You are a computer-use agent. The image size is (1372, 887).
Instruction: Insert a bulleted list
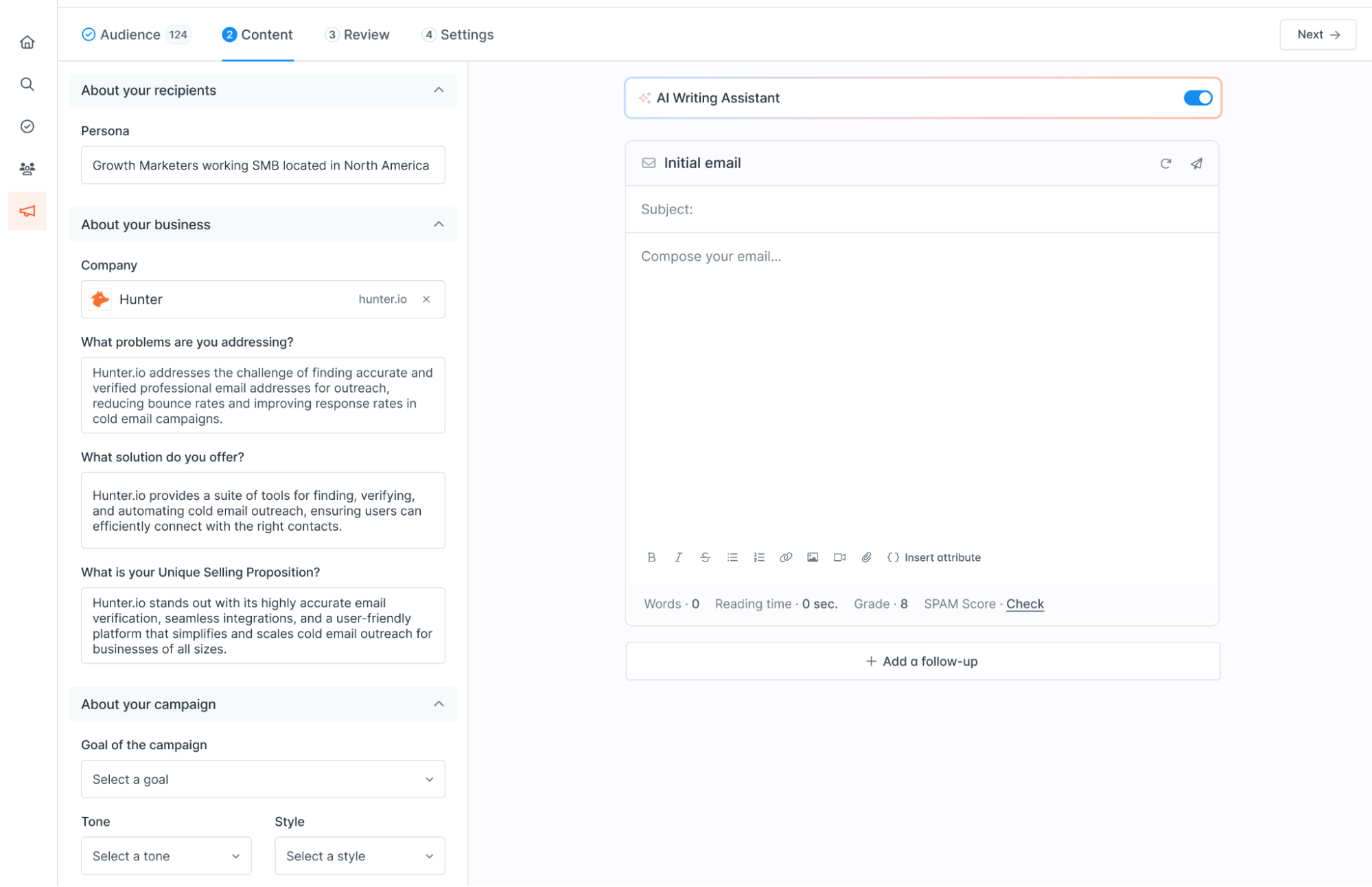point(732,557)
